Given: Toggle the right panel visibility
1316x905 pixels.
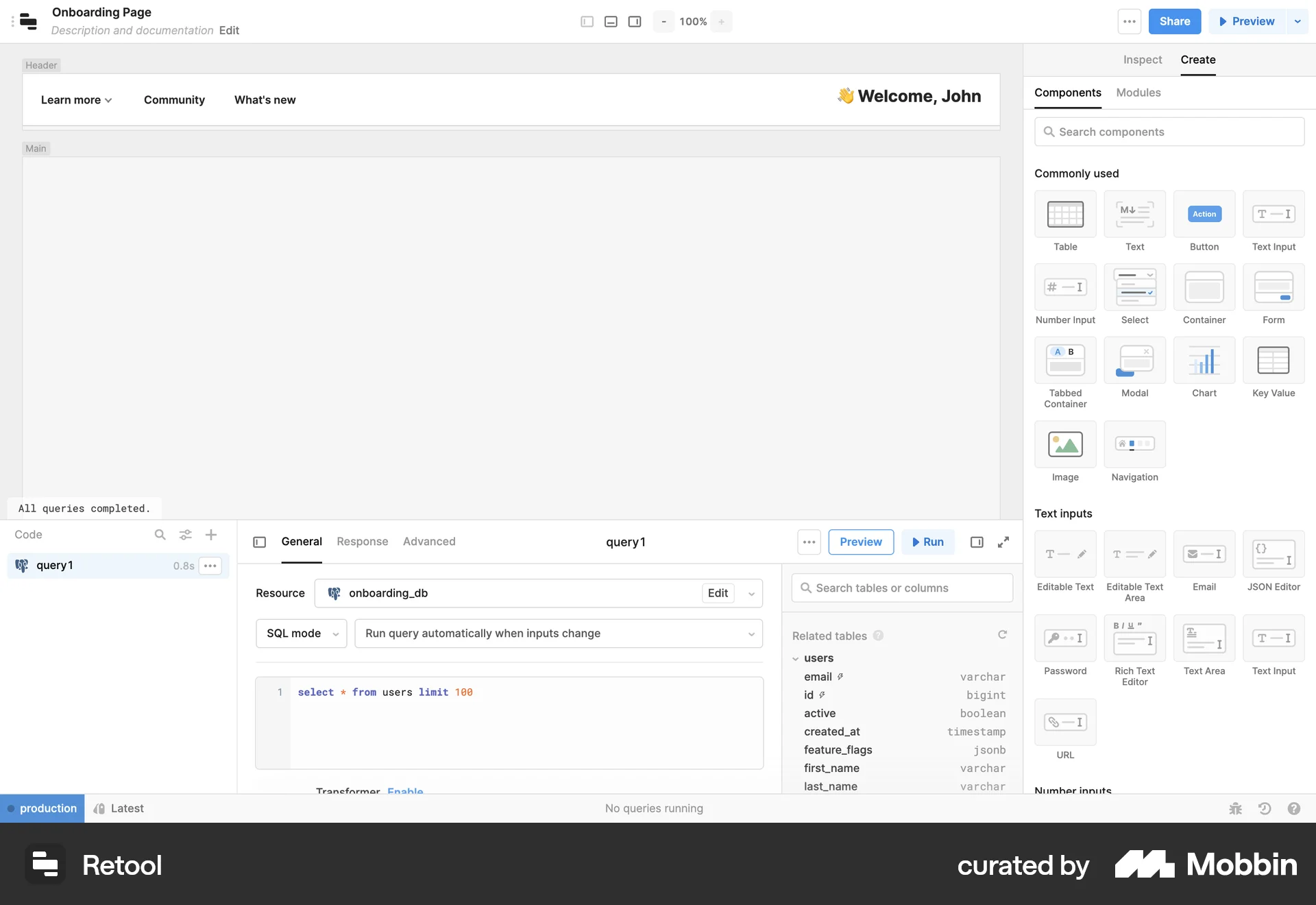Looking at the screenshot, I should coord(634,21).
